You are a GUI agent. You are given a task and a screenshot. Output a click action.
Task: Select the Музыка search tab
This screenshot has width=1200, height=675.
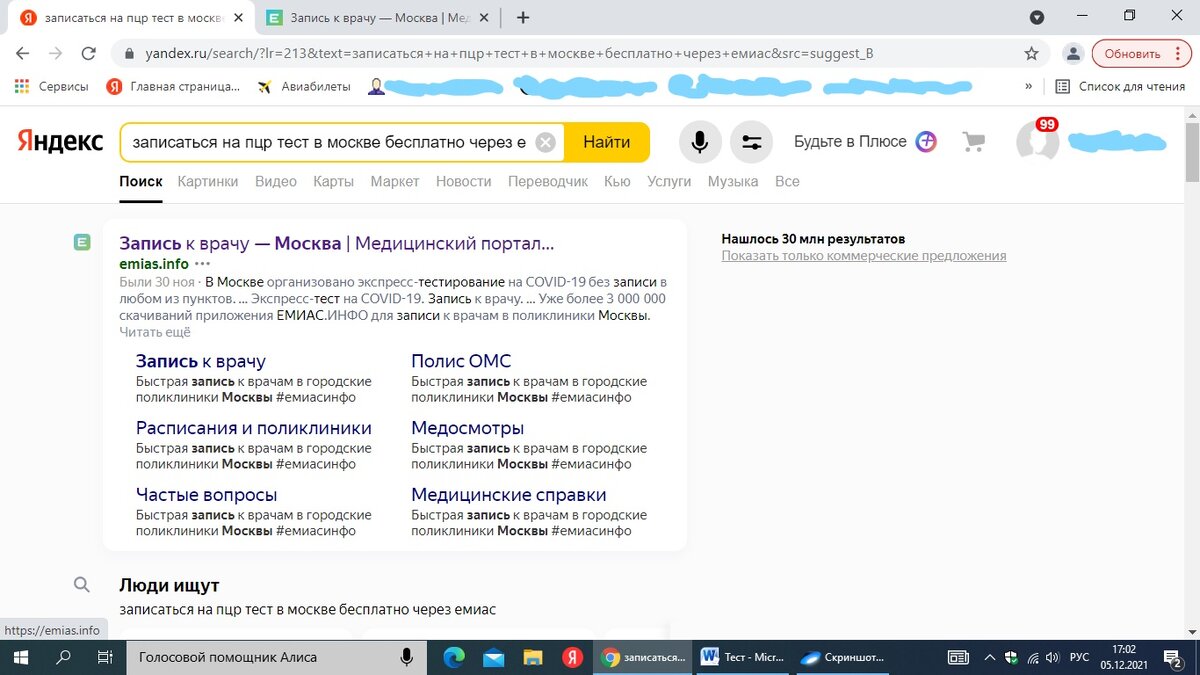click(733, 181)
